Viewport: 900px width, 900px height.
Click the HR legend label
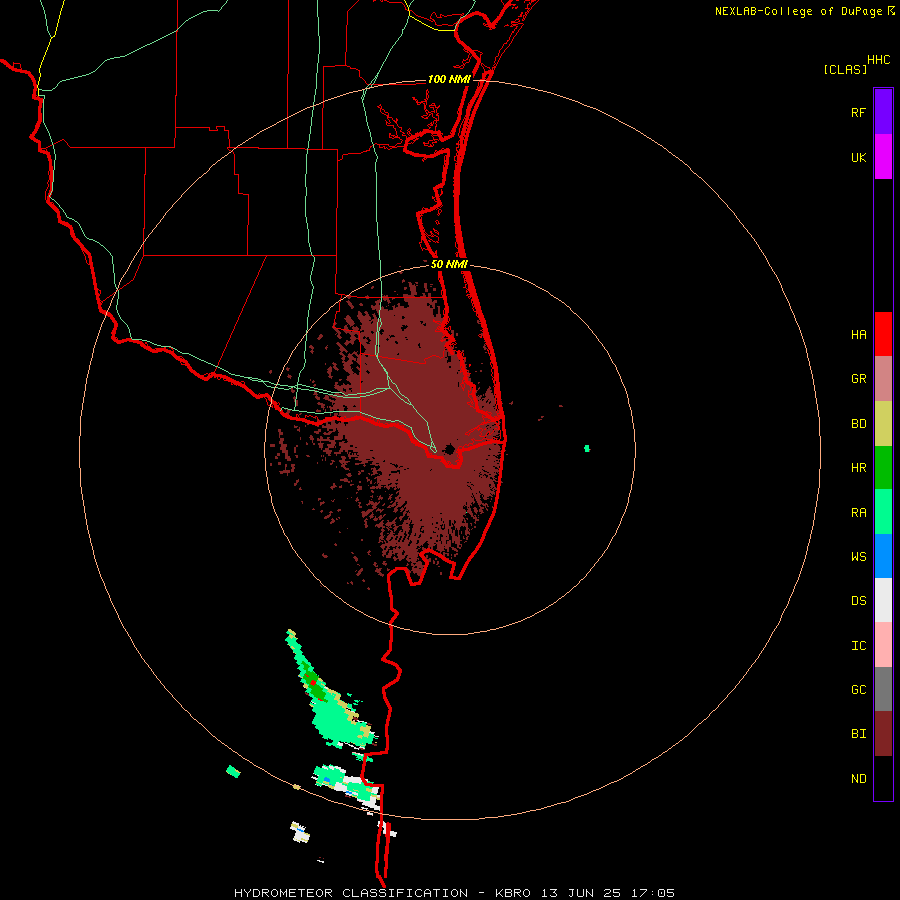tap(858, 468)
